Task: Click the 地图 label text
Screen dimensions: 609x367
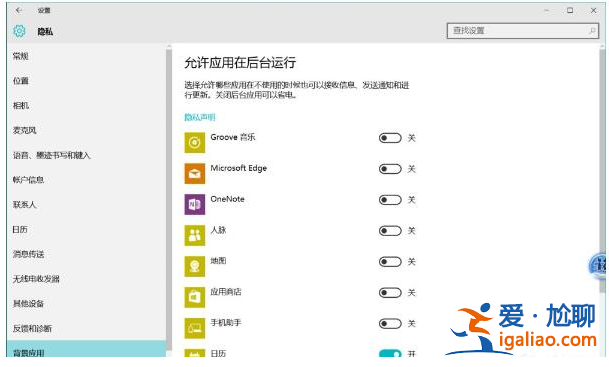Action: 218,261
